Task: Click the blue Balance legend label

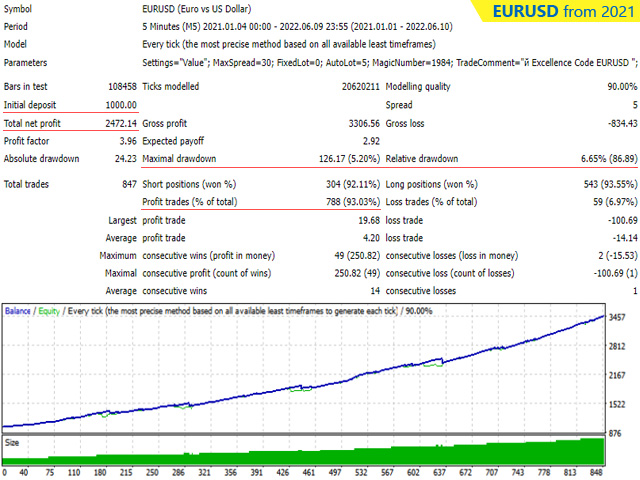Action: pyautogui.click(x=18, y=311)
